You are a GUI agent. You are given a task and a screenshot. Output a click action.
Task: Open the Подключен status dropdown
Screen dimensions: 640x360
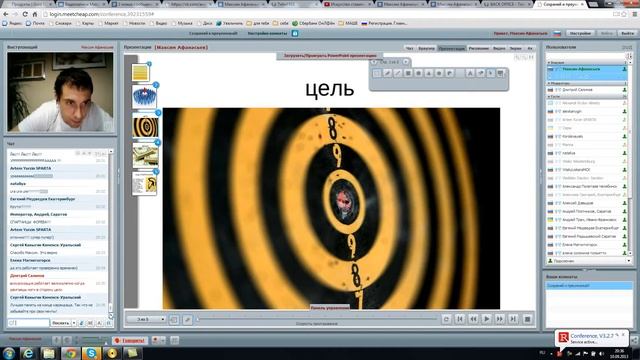(589, 261)
